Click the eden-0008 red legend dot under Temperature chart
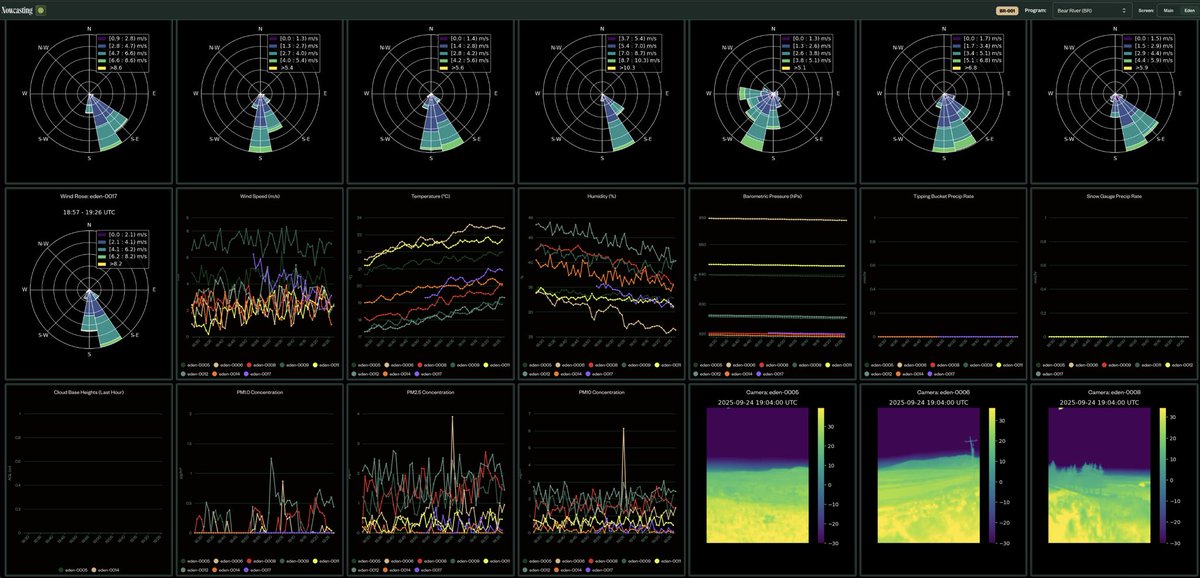The image size is (1200, 578). (420, 365)
